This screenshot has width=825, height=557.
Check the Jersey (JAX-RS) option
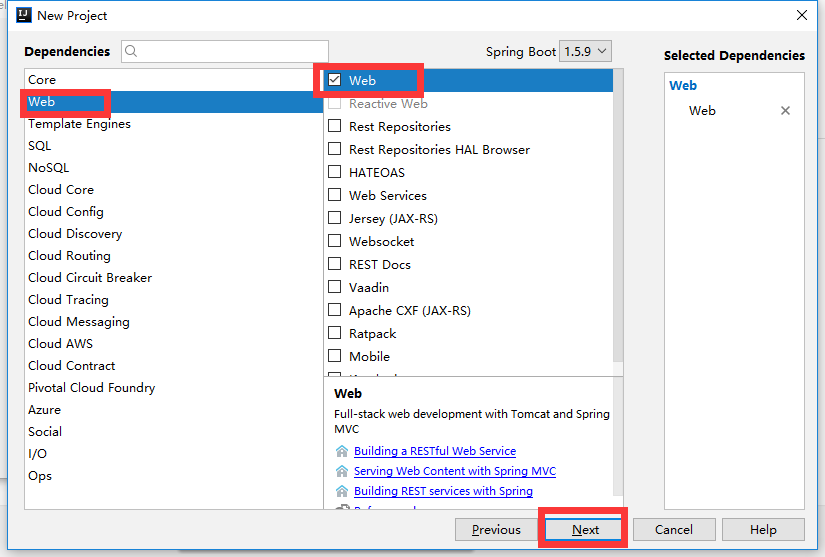pyautogui.click(x=335, y=218)
